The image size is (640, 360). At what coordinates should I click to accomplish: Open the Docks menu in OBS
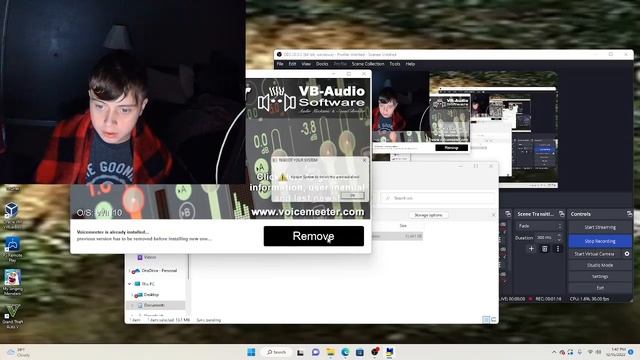coord(322,64)
